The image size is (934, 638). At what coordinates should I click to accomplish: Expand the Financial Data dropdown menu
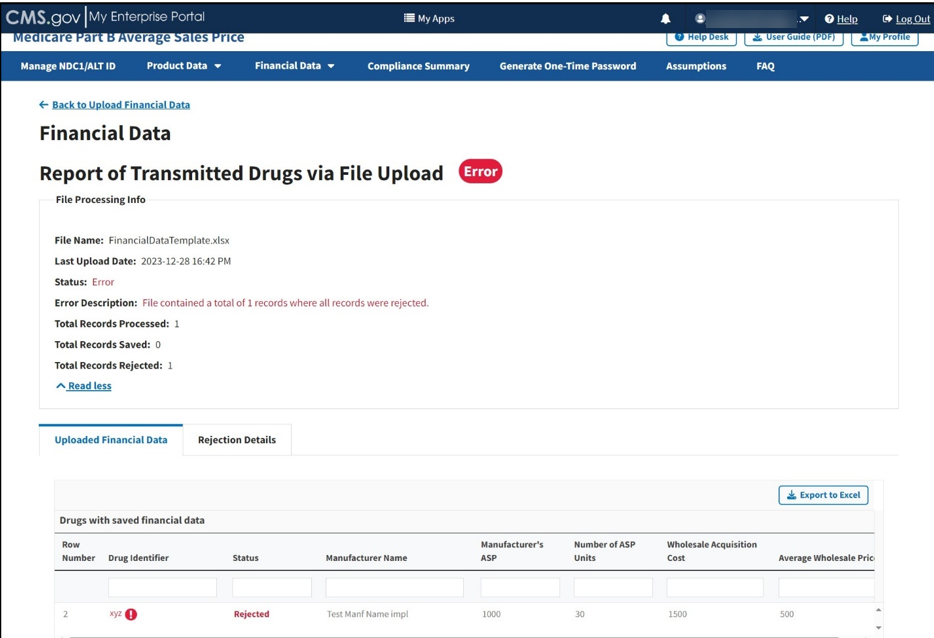295,66
